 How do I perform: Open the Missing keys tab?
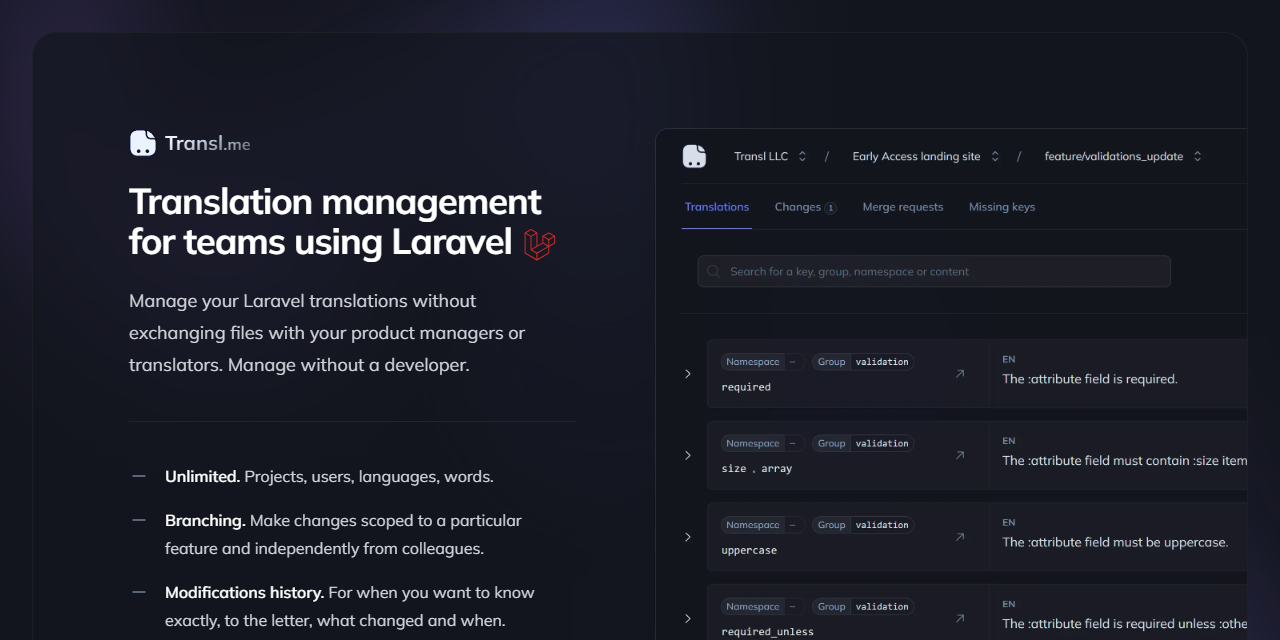click(x=1001, y=207)
